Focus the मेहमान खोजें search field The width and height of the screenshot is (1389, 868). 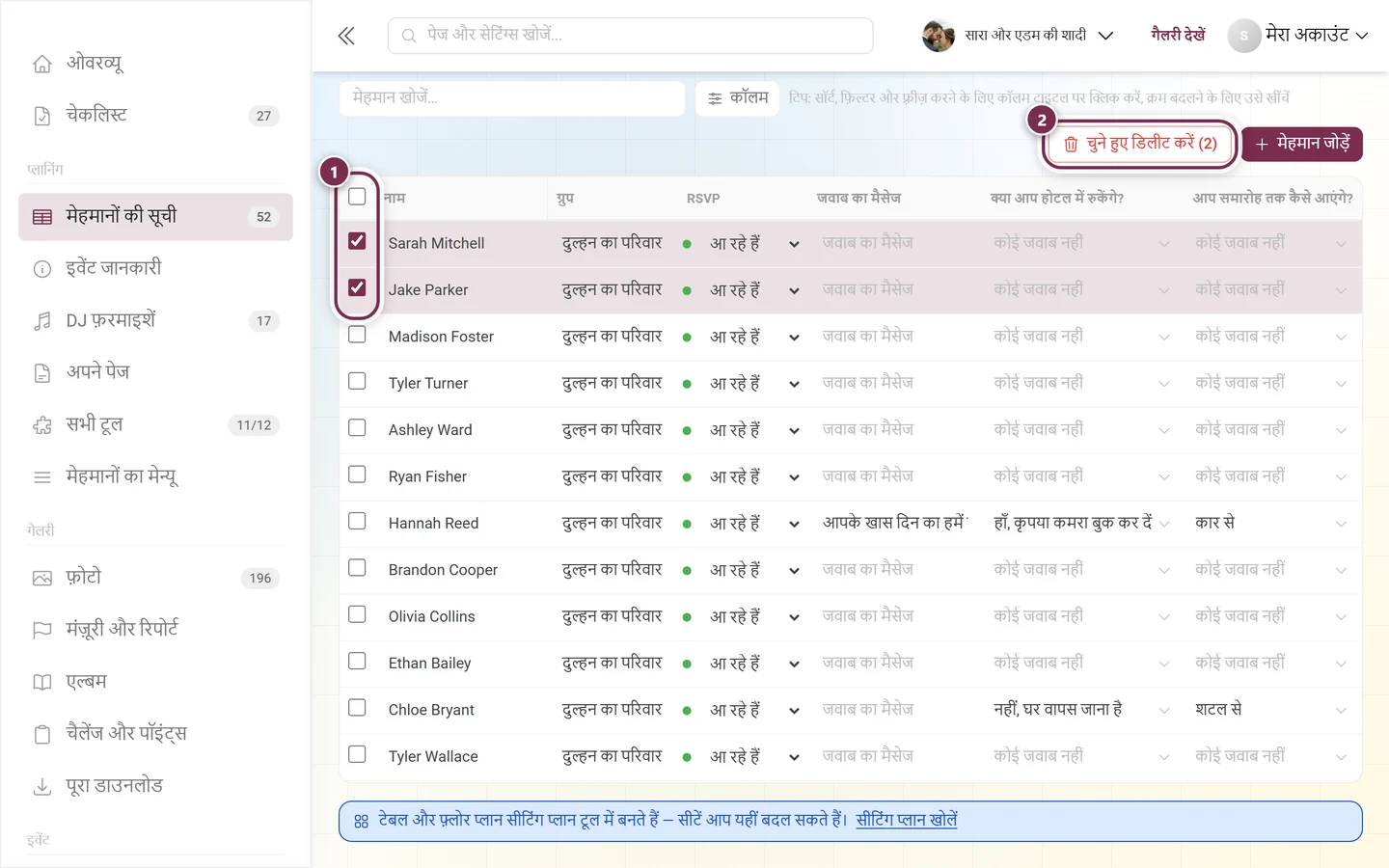point(512,98)
